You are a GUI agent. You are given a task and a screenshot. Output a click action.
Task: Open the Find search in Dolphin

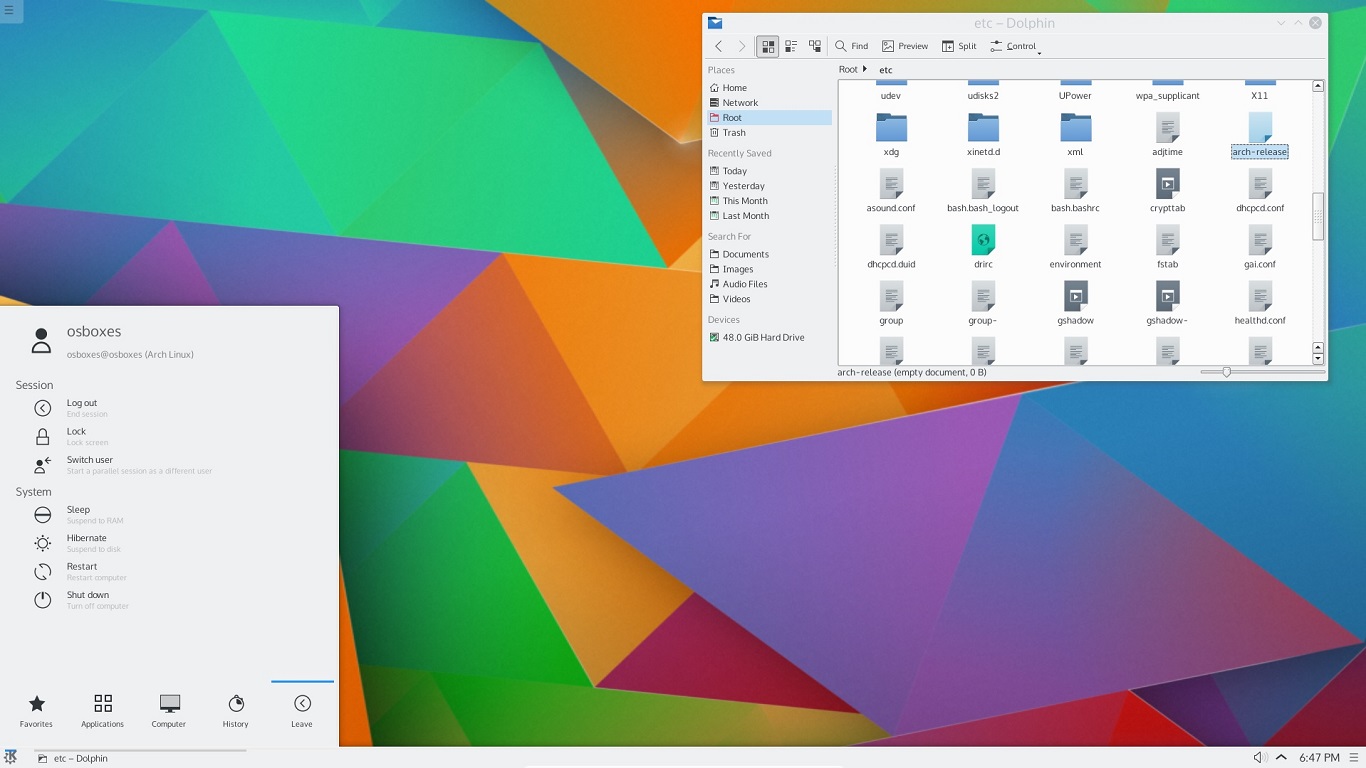[852, 46]
